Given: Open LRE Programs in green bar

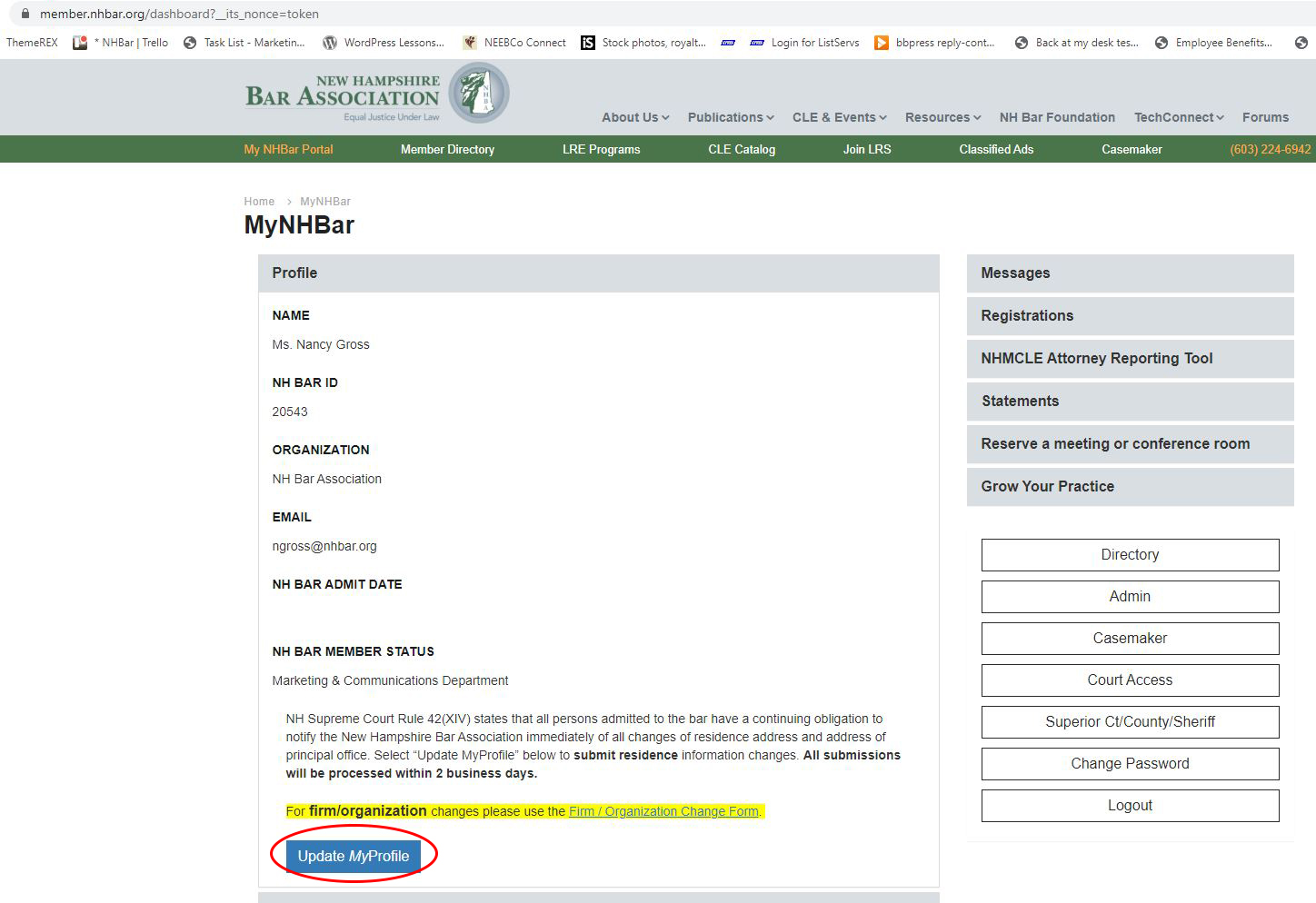Looking at the screenshot, I should pyautogui.click(x=601, y=149).
